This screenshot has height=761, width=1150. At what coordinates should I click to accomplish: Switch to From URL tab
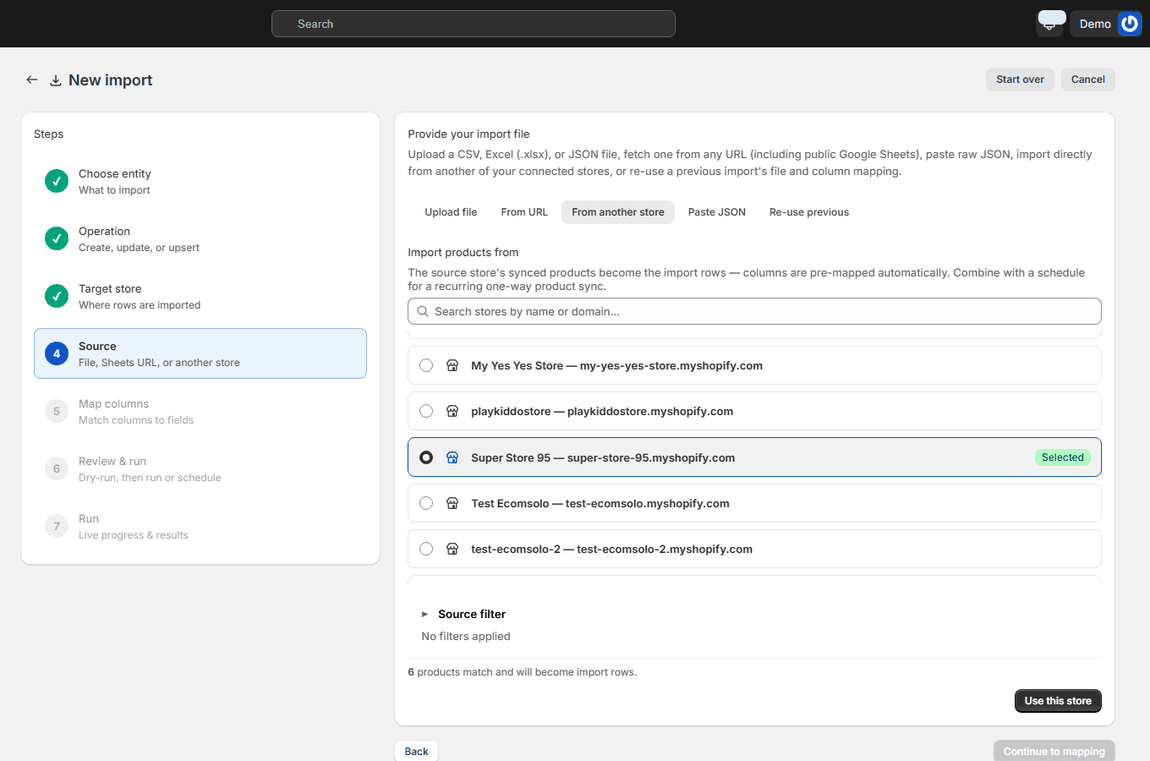(x=524, y=212)
